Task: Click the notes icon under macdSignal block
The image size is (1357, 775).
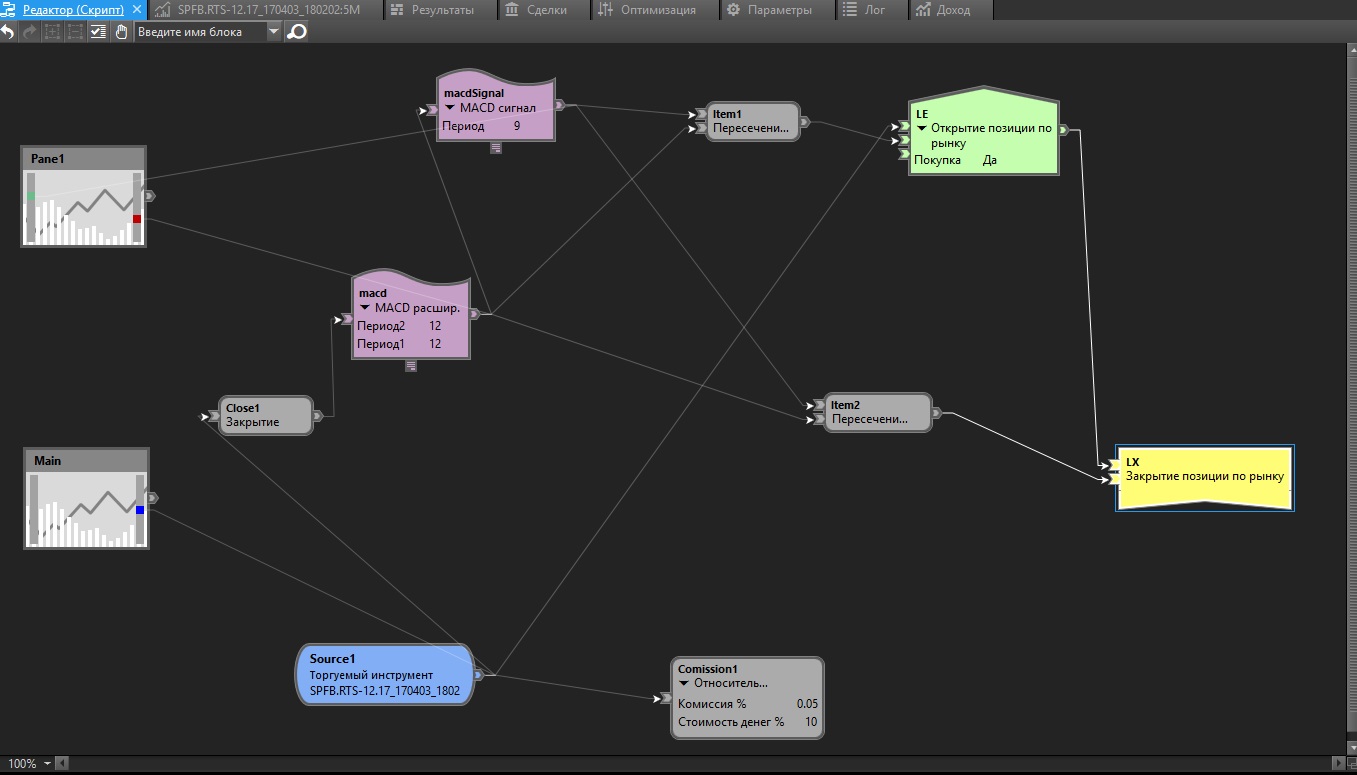Action: [x=495, y=148]
